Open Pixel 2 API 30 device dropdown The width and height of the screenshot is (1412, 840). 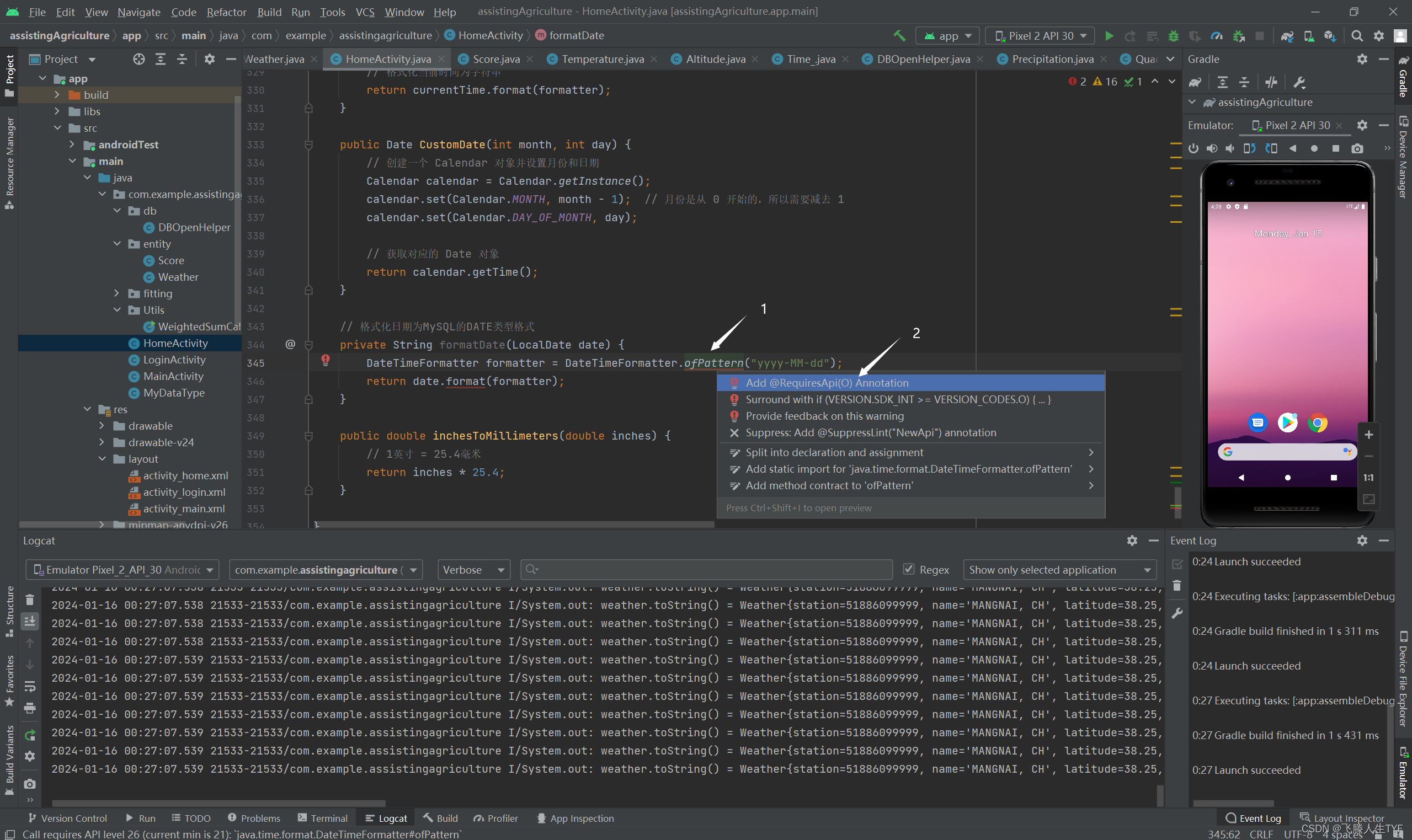click(x=1040, y=36)
